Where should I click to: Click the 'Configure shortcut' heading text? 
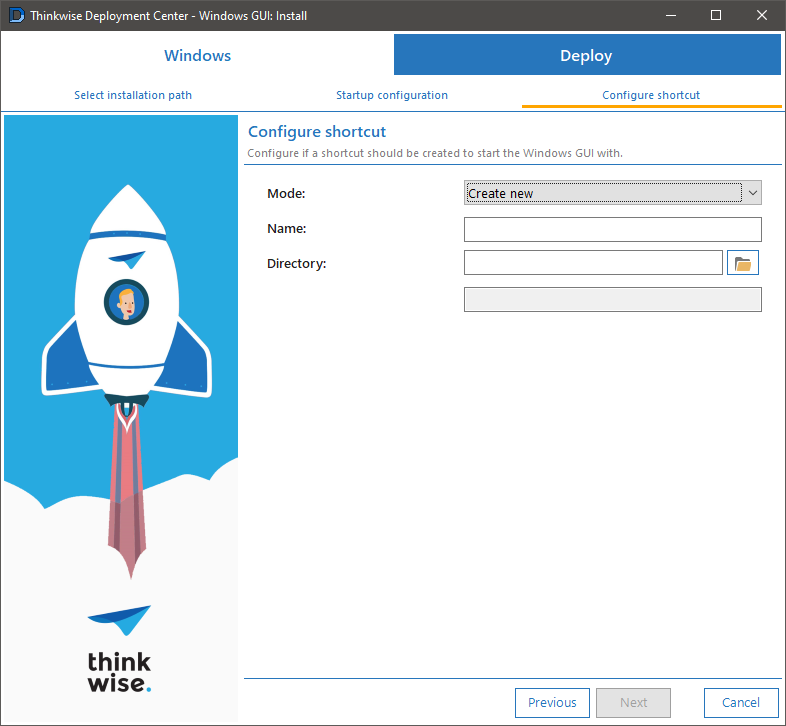tap(317, 131)
